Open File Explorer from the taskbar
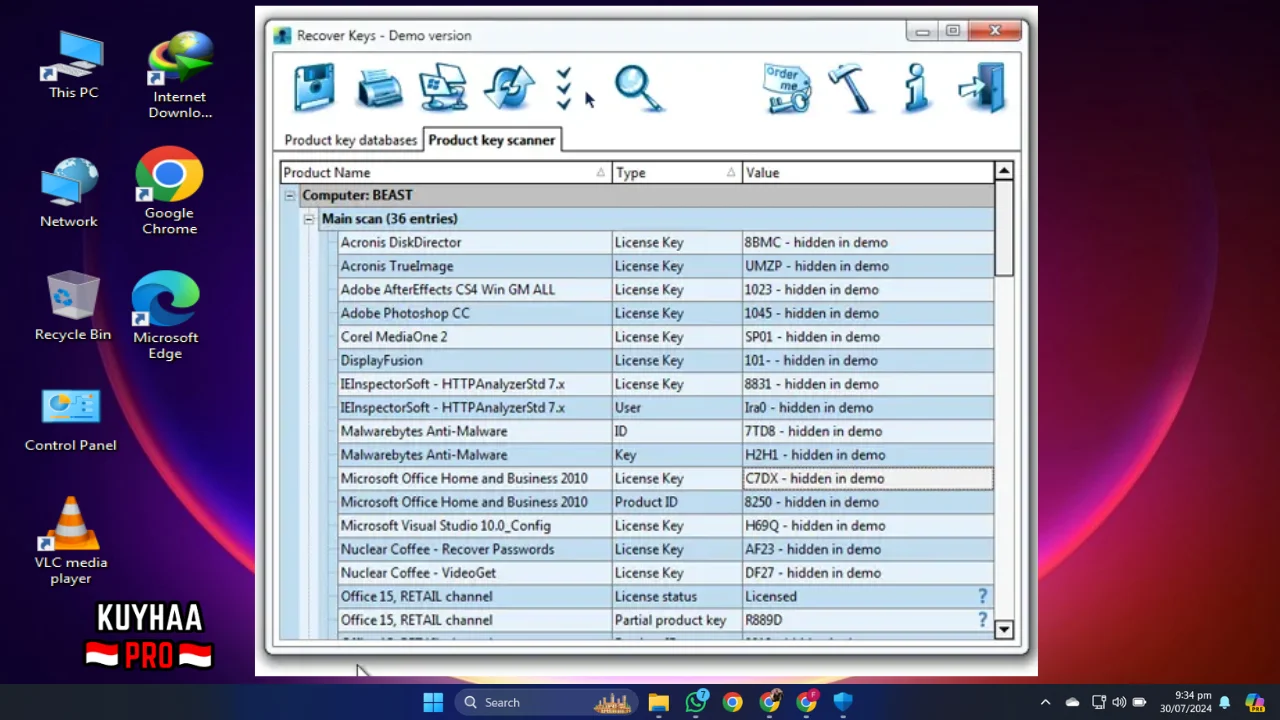This screenshot has width=1280, height=720. click(x=658, y=702)
